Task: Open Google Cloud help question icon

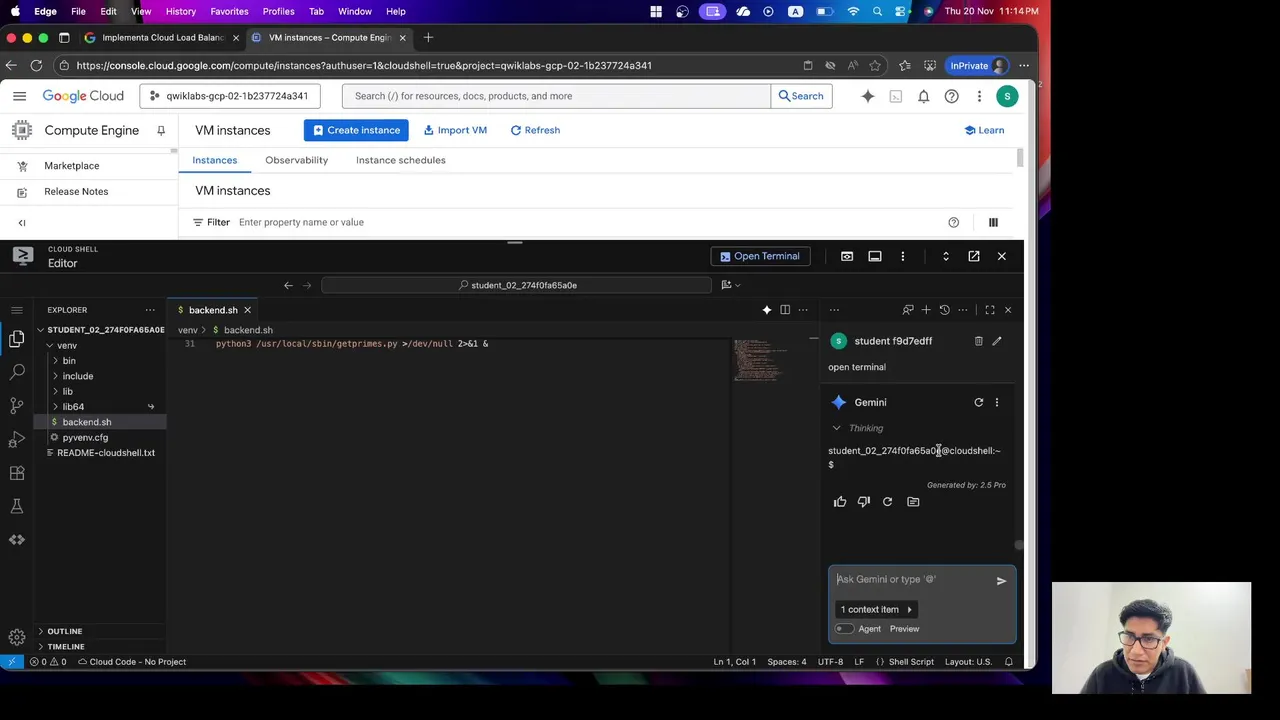Action: pyautogui.click(x=952, y=96)
